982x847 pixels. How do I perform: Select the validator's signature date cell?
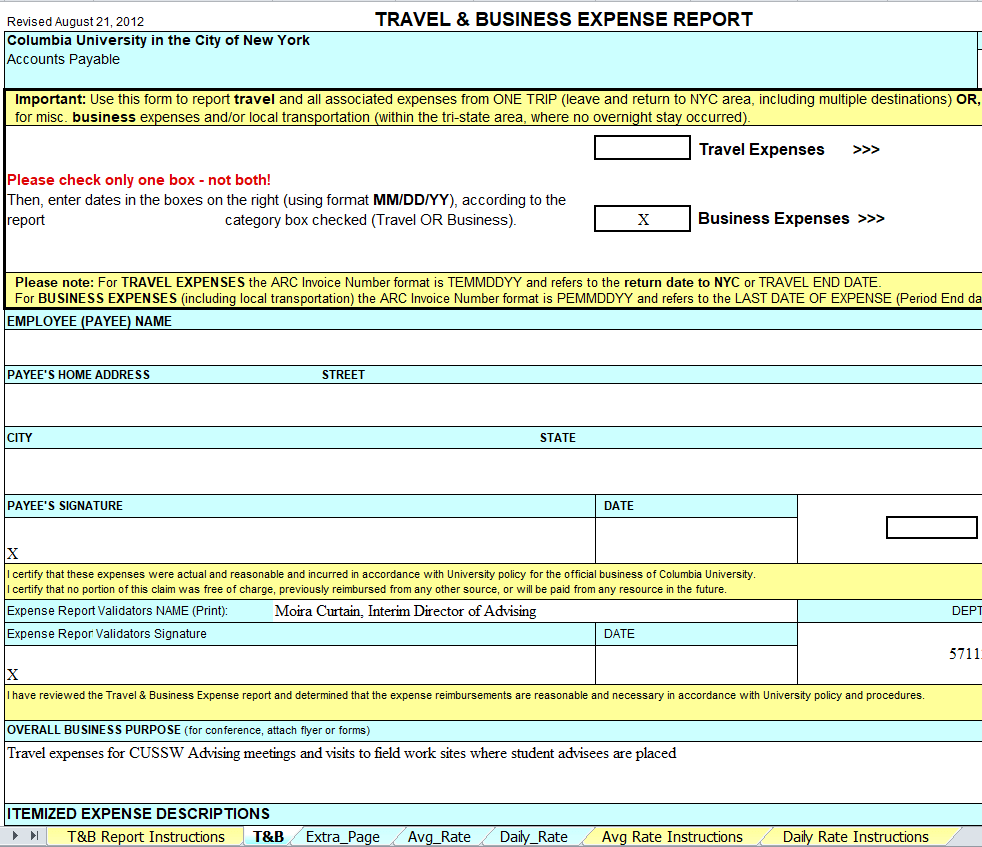696,664
